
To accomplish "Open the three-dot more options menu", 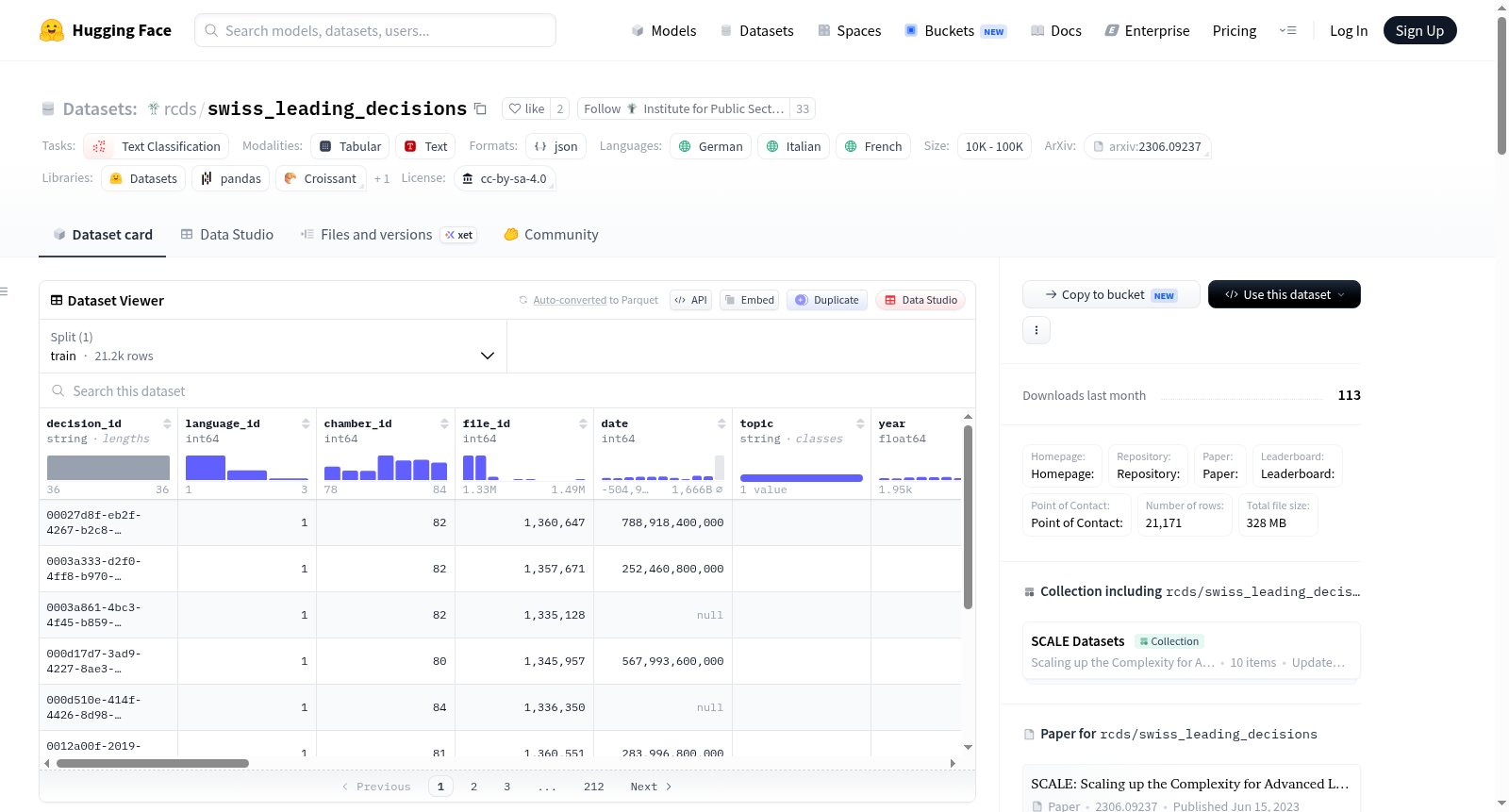I will (x=1036, y=330).
